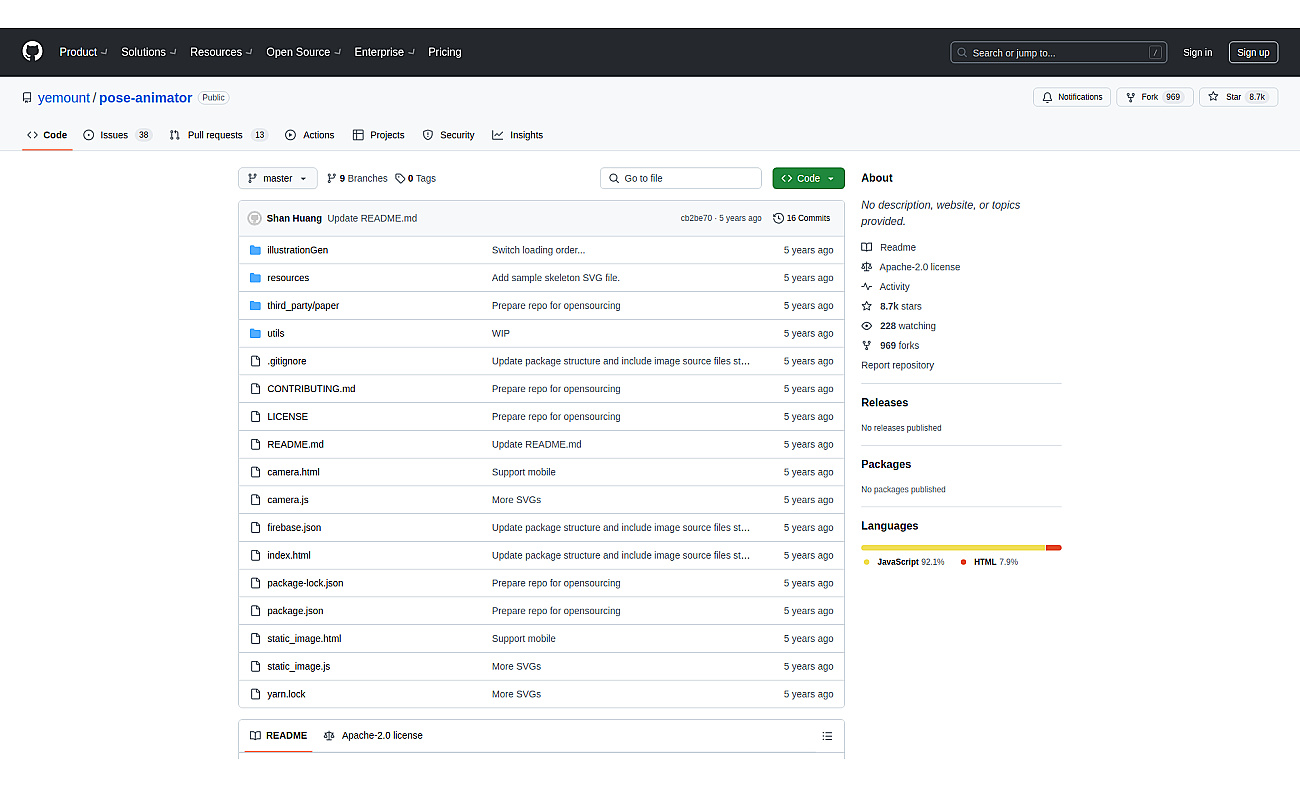Image resolution: width=1300 pixels, height=788 pixels.
Task: Click the Fork icon button
Action: 1130,97
